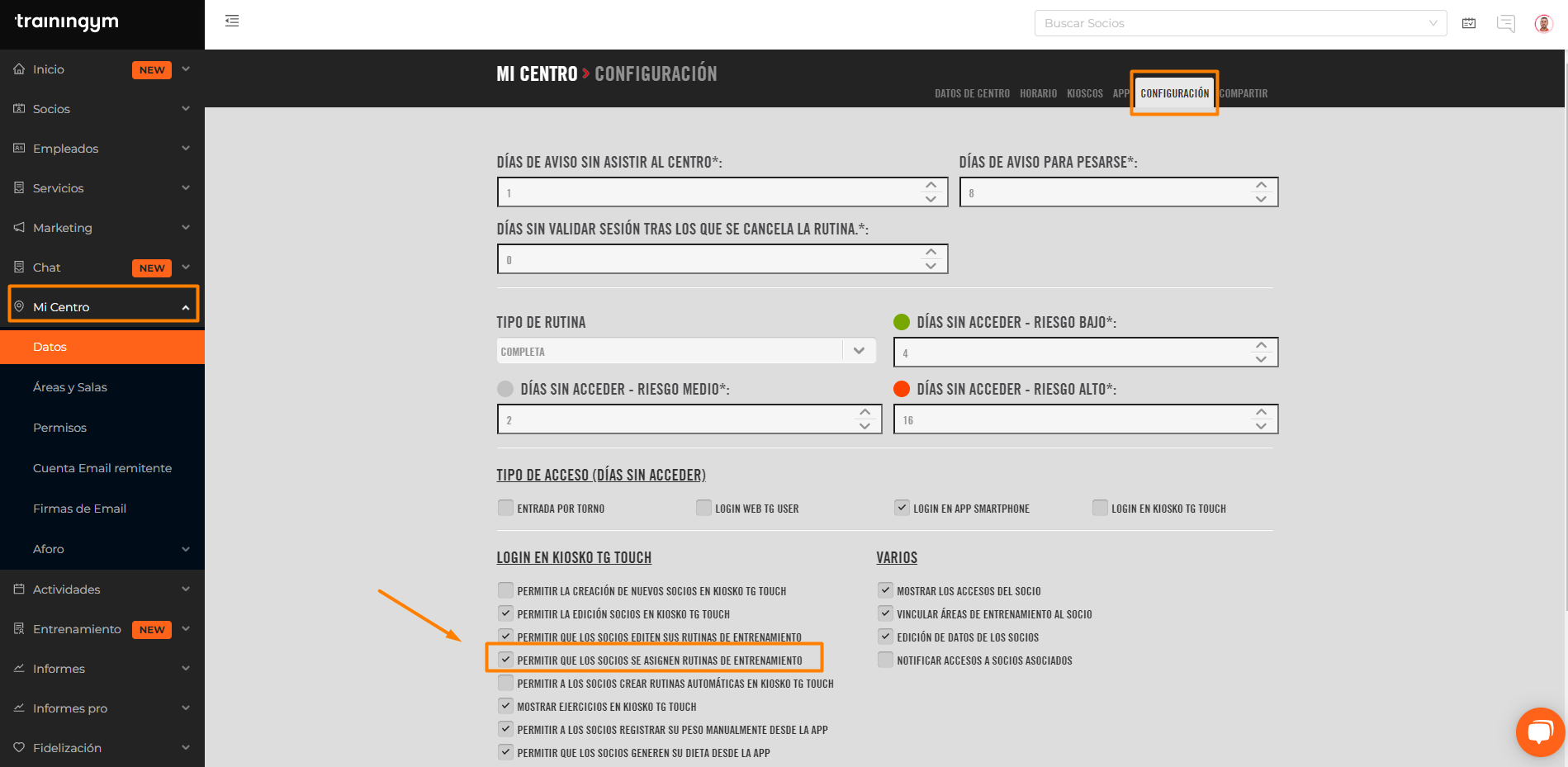Check Login en kiosko TG Touch access option

[1100, 508]
